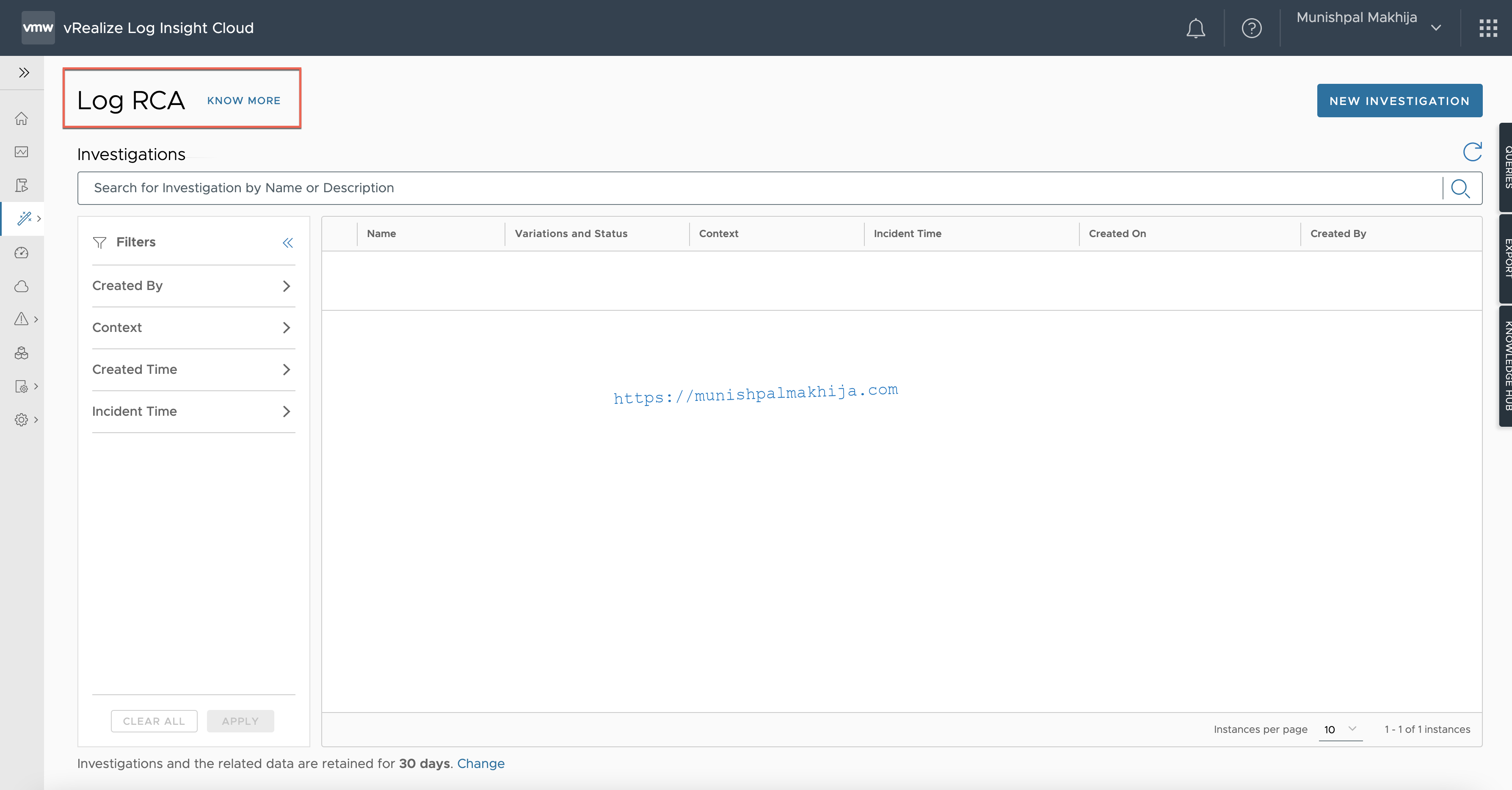Expand the Configuration submenu chevron
This screenshot has height=790, width=1512.
36,420
